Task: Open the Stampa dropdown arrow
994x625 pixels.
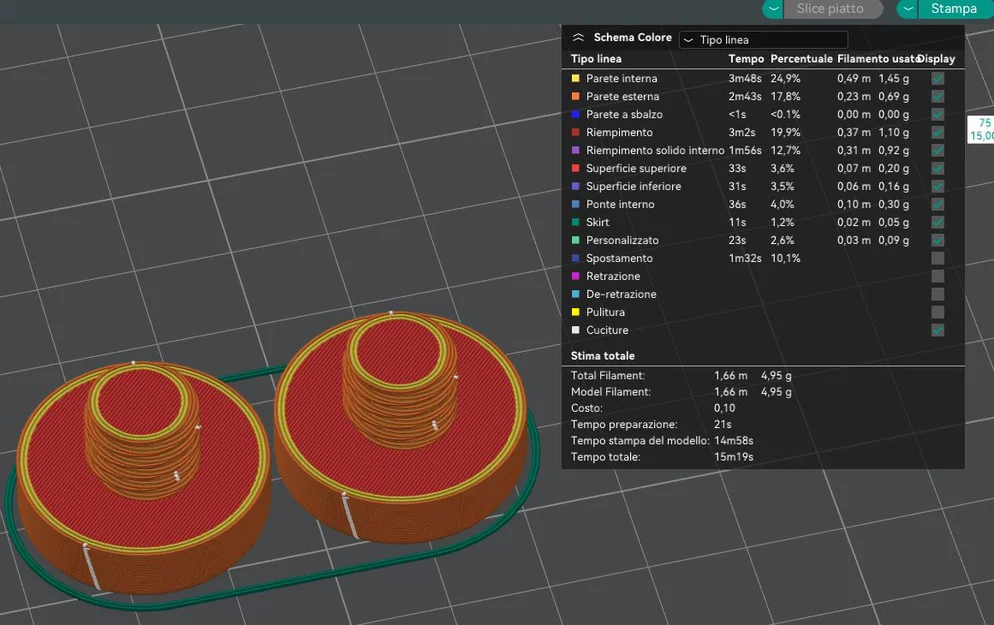Action: [907, 9]
